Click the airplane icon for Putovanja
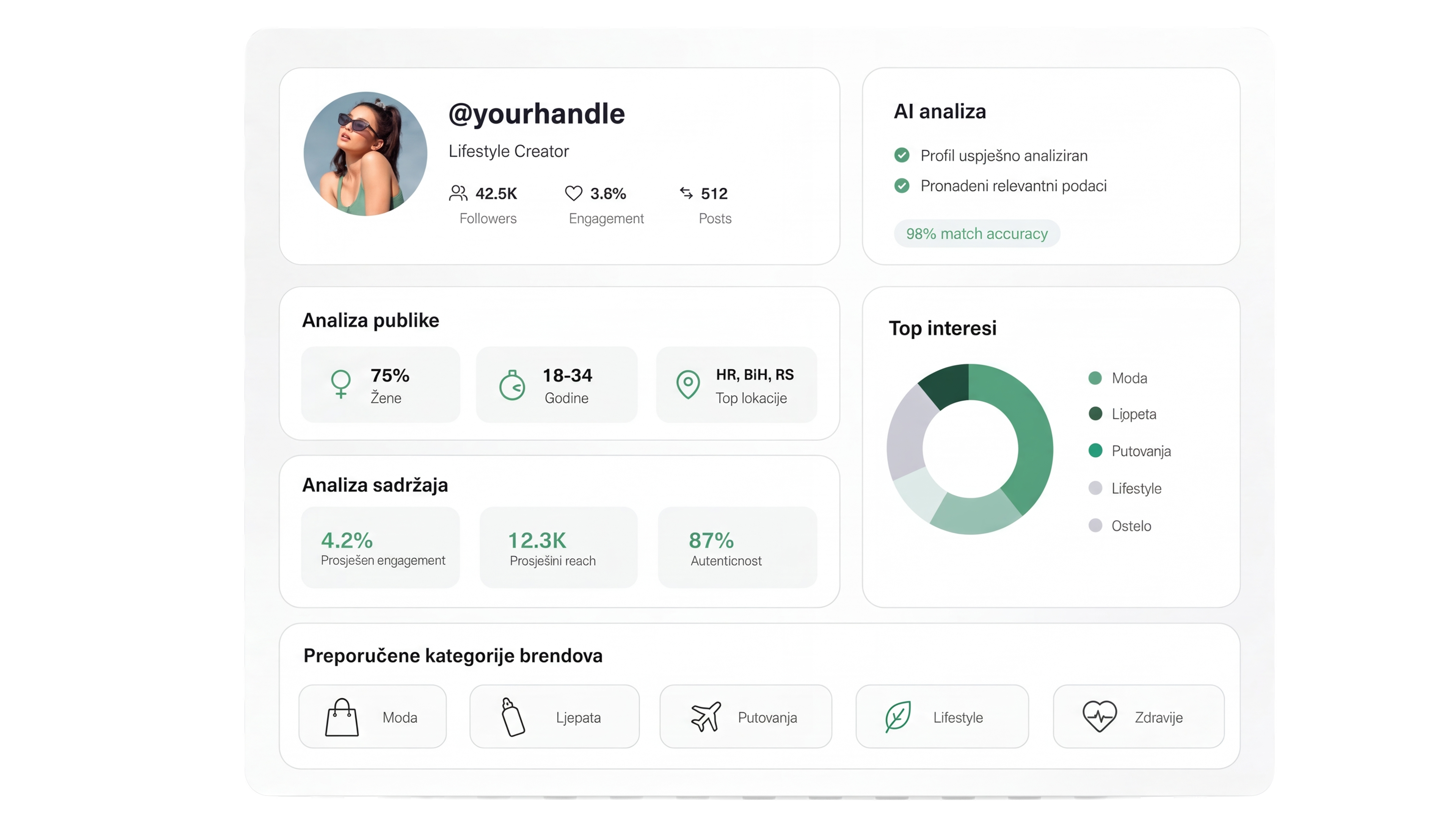Screen dimensions: 1456x819 point(706,717)
